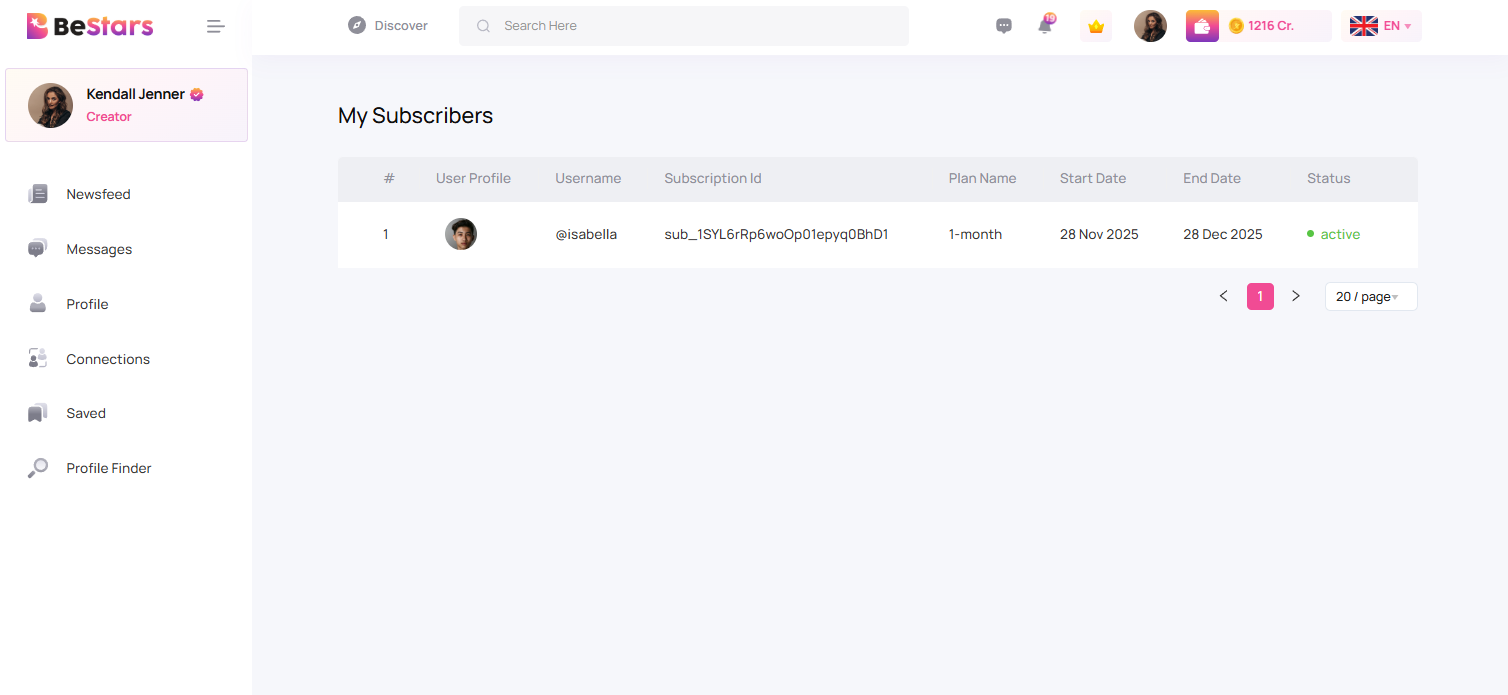Open the EN language dropdown
Screen dimensions: 1508x695
point(1382,25)
